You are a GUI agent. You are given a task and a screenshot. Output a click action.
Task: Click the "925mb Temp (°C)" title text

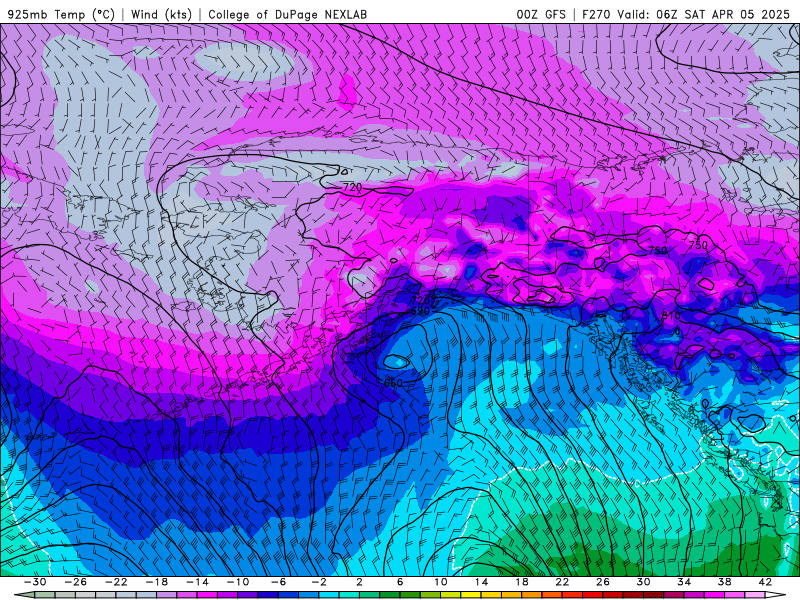point(61,14)
